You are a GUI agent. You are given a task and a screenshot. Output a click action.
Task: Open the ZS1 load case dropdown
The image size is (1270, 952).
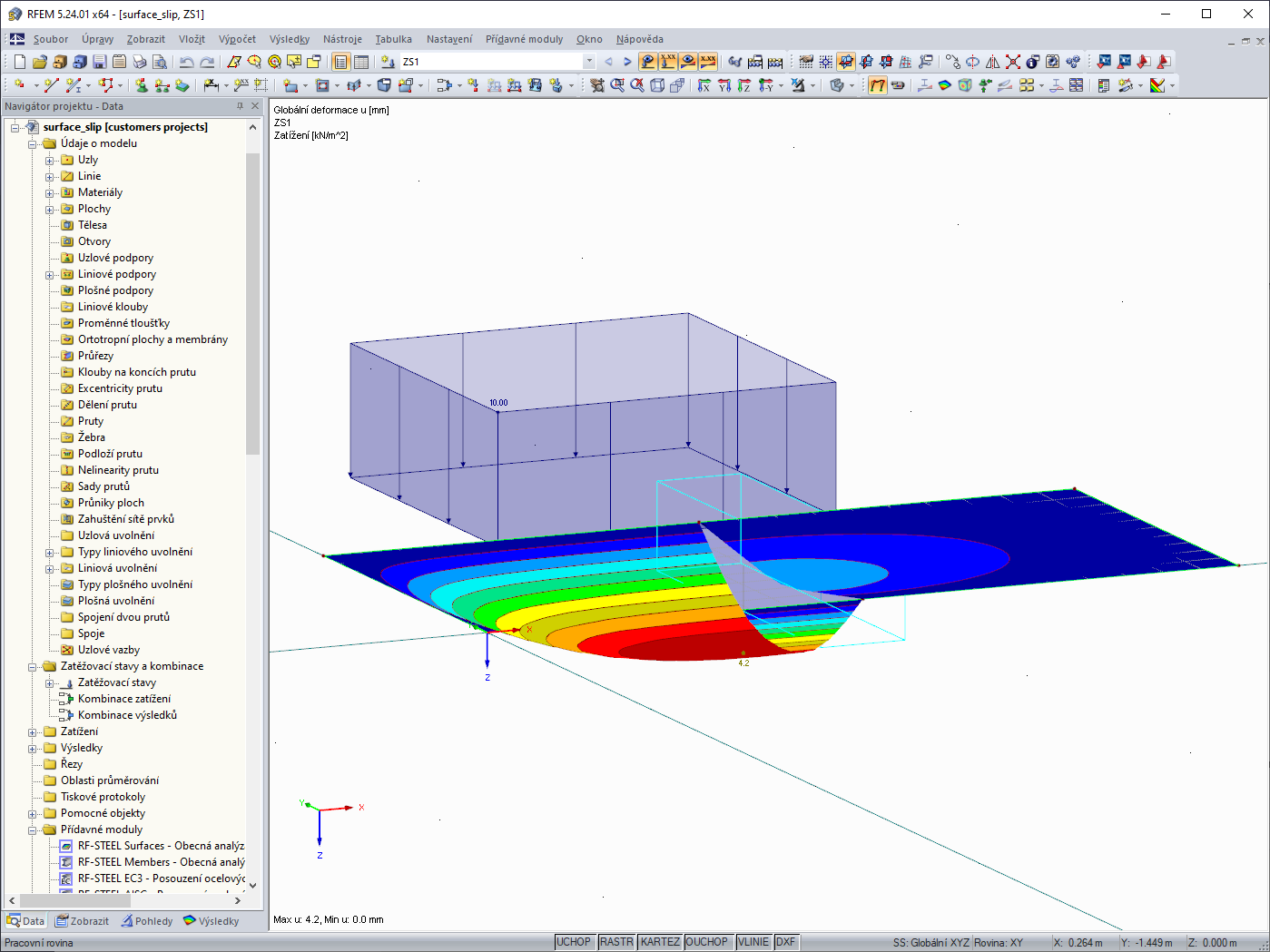point(589,62)
